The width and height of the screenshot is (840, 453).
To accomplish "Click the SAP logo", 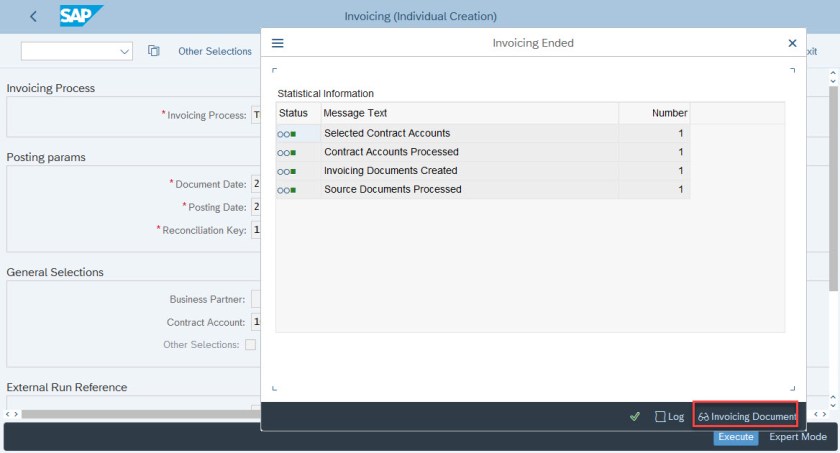I will 81,16.
